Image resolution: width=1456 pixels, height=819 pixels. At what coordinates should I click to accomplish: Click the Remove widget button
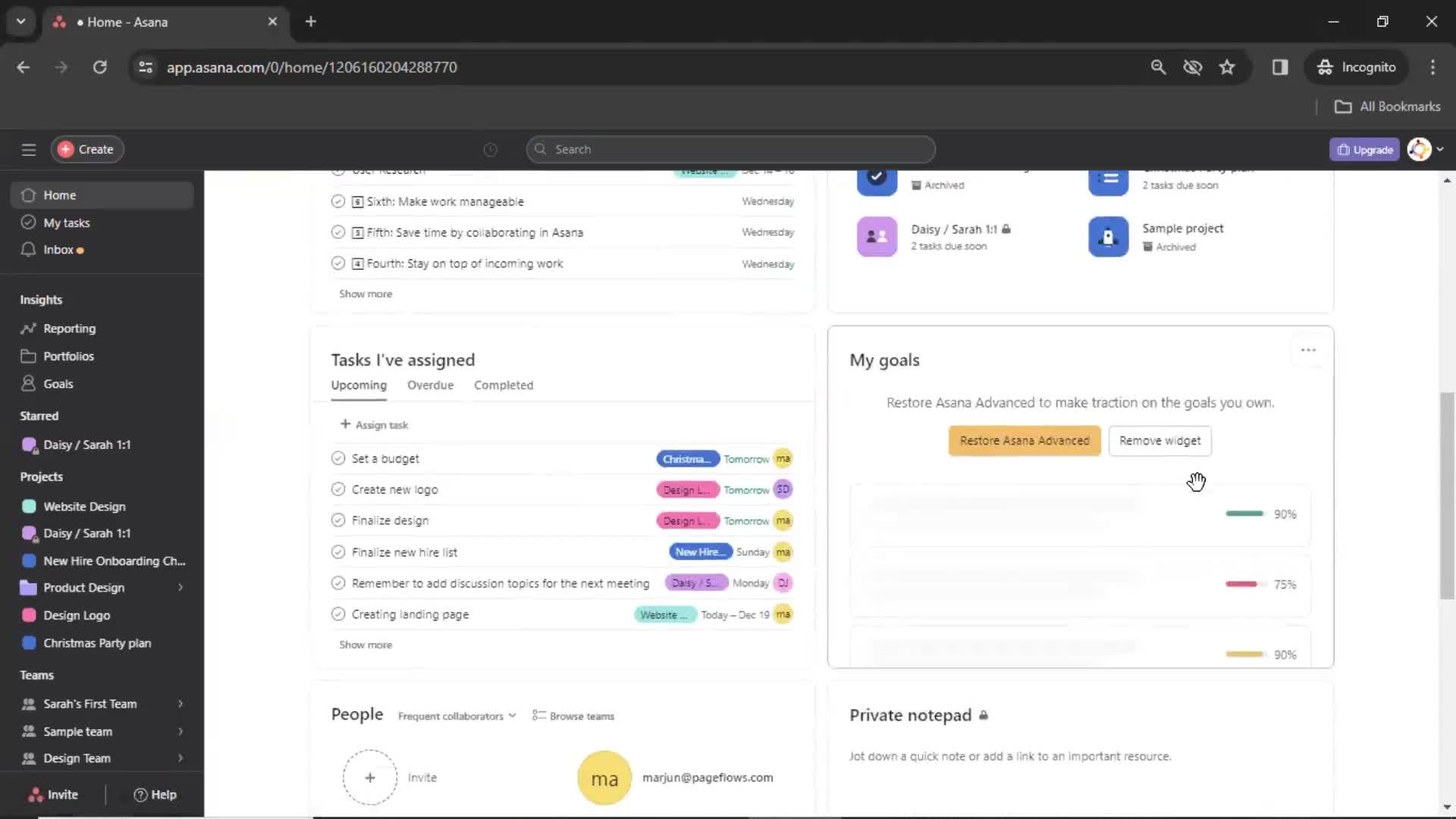click(x=1160, y=440)
